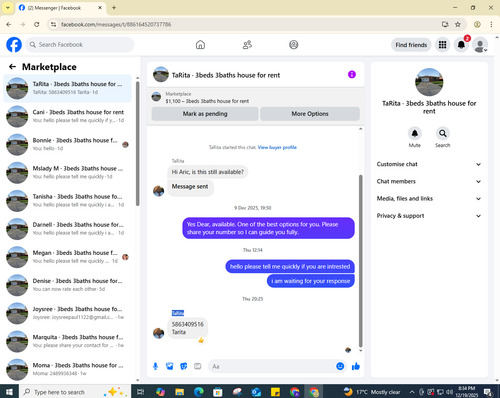Click the Windows search box
The height and width of the screenshot is (398, 500).
75,392
